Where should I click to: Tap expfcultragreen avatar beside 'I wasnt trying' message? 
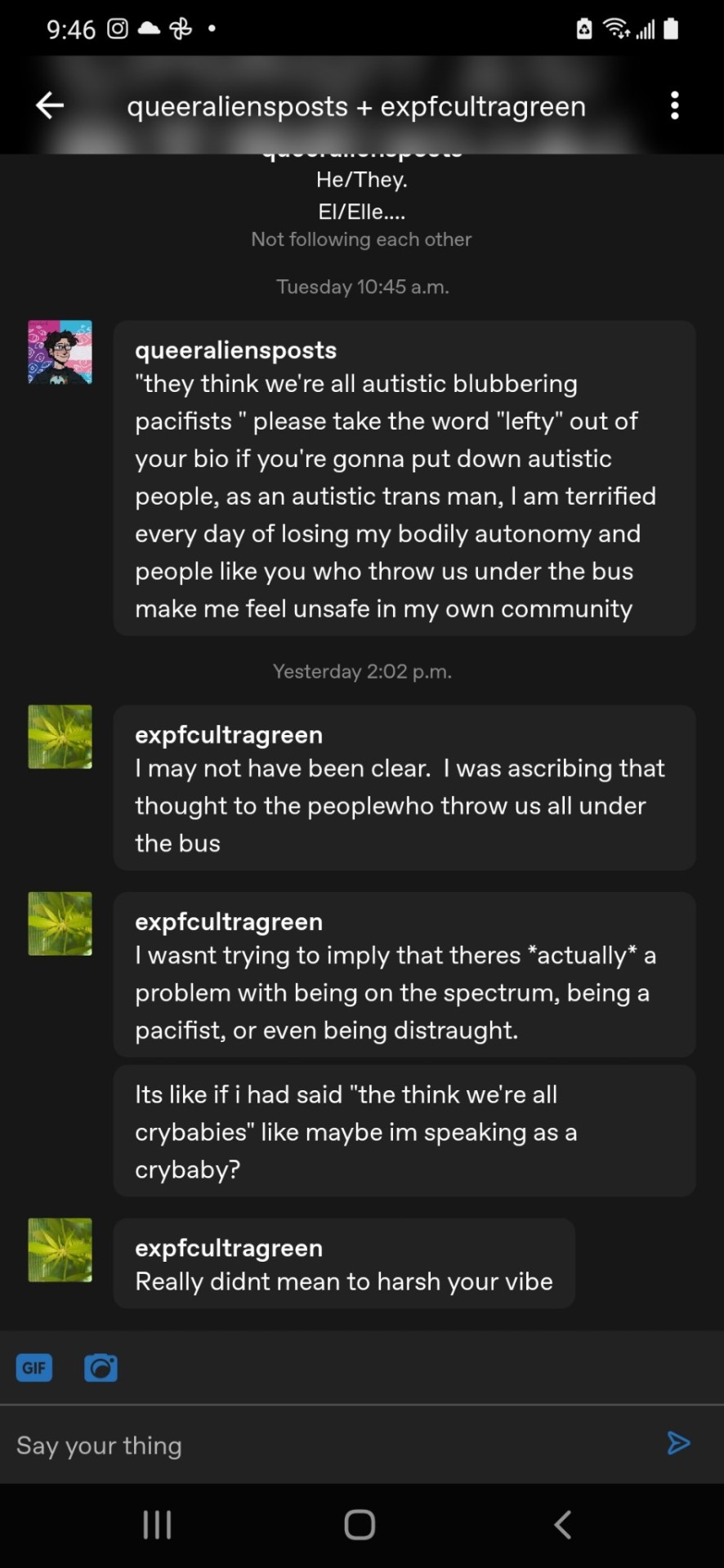tap(60, 924)
